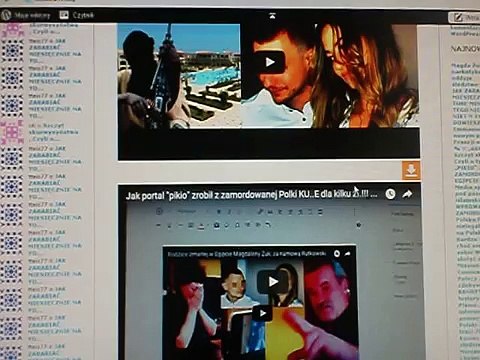Click the collapse arrow in the admin bar centre
The image size is (480, 360).
pos(273,15)
